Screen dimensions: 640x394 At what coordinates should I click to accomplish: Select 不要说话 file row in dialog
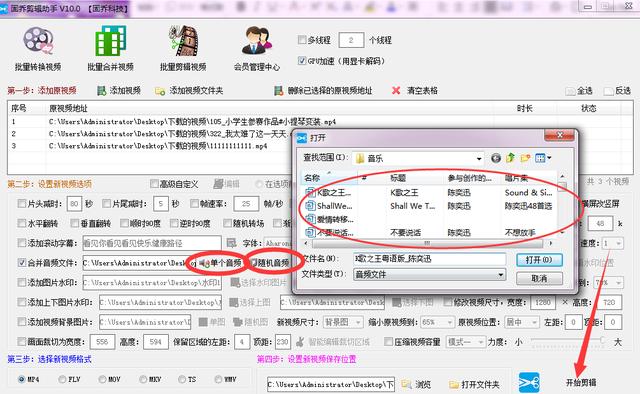pyautogui.click(x=429, y=233)
